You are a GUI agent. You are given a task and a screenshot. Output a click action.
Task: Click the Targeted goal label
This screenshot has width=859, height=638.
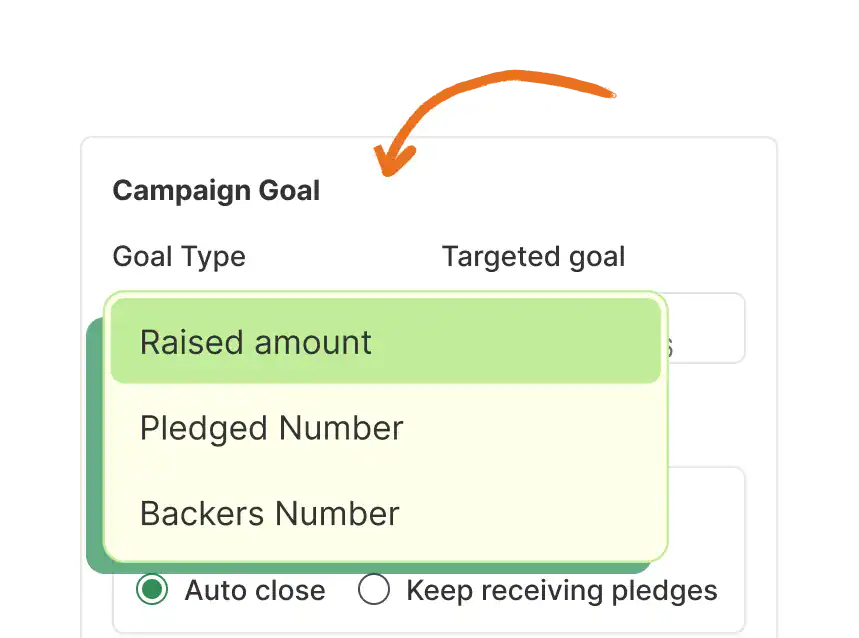pos(533,257)
